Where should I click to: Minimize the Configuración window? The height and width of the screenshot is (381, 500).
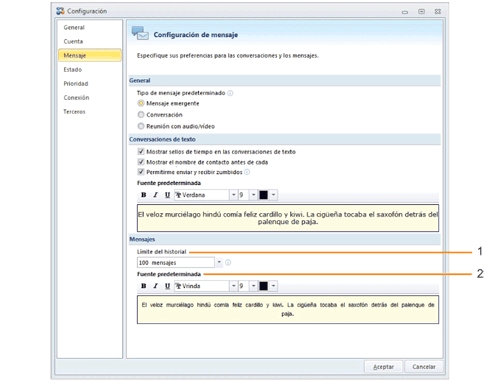(405, 12)
